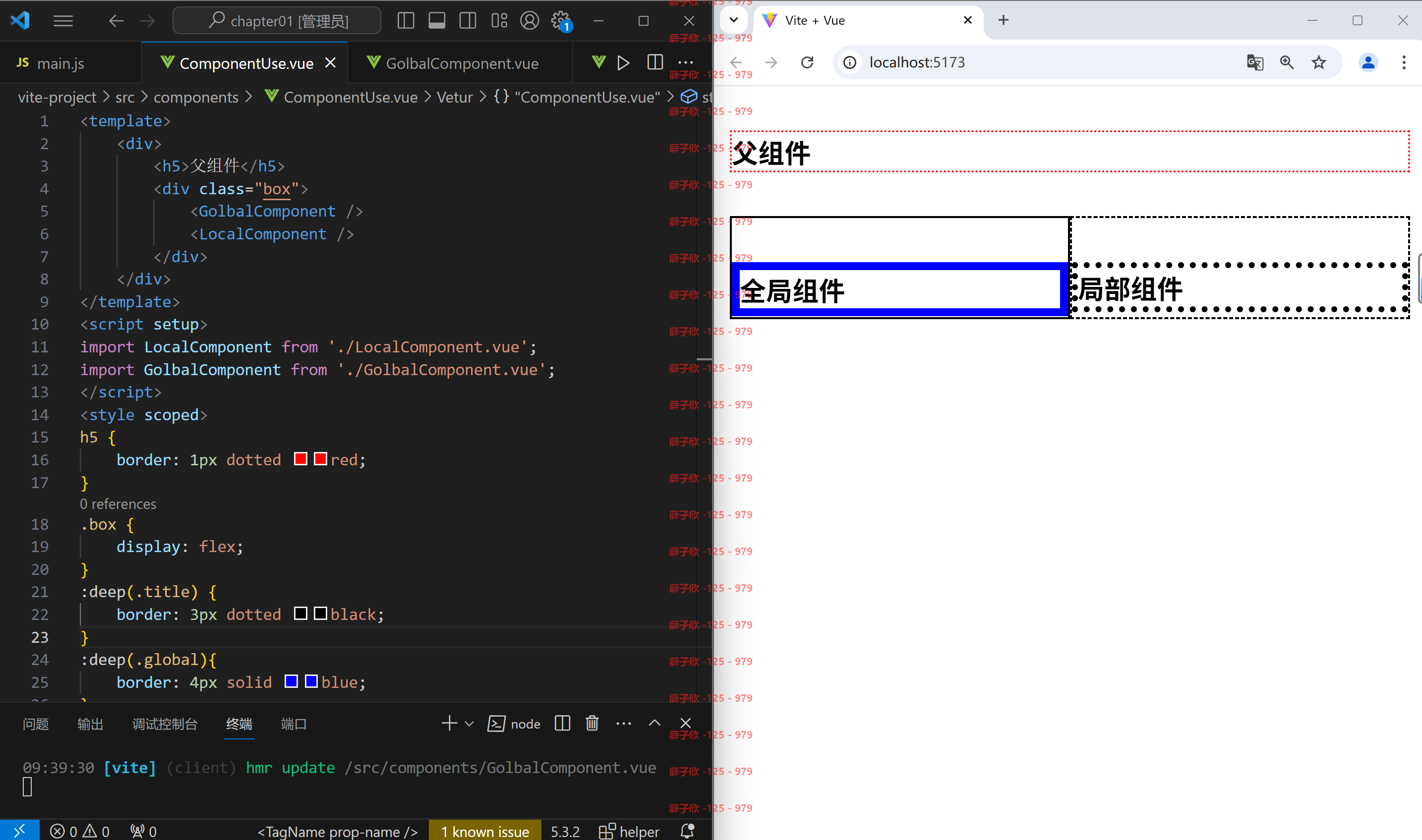View site information icon in address bar
The height and width of the screenshot is (840, 1422).
click(x=849, y=62)
